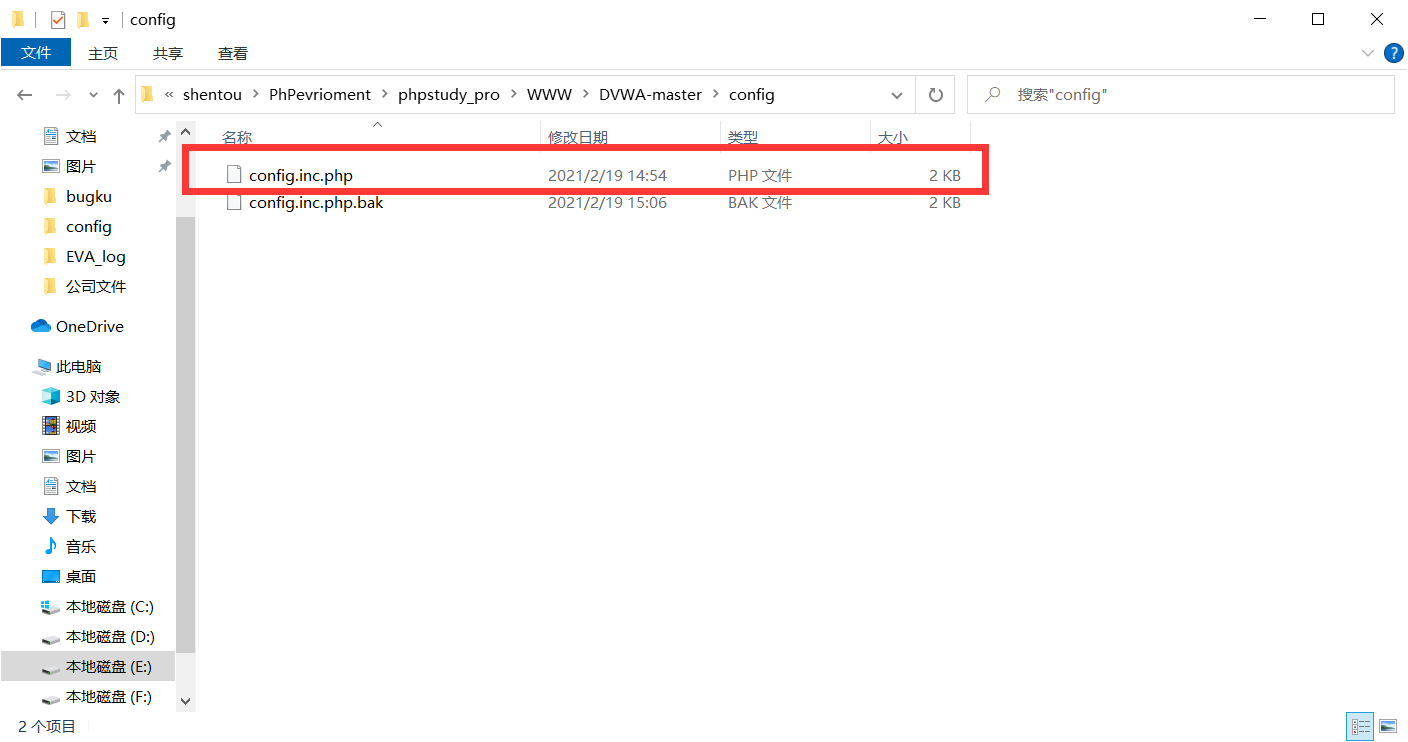The image size is (1408, 742).
Task: Click the 音乐 note icon
Action: [x=51, y=546]
